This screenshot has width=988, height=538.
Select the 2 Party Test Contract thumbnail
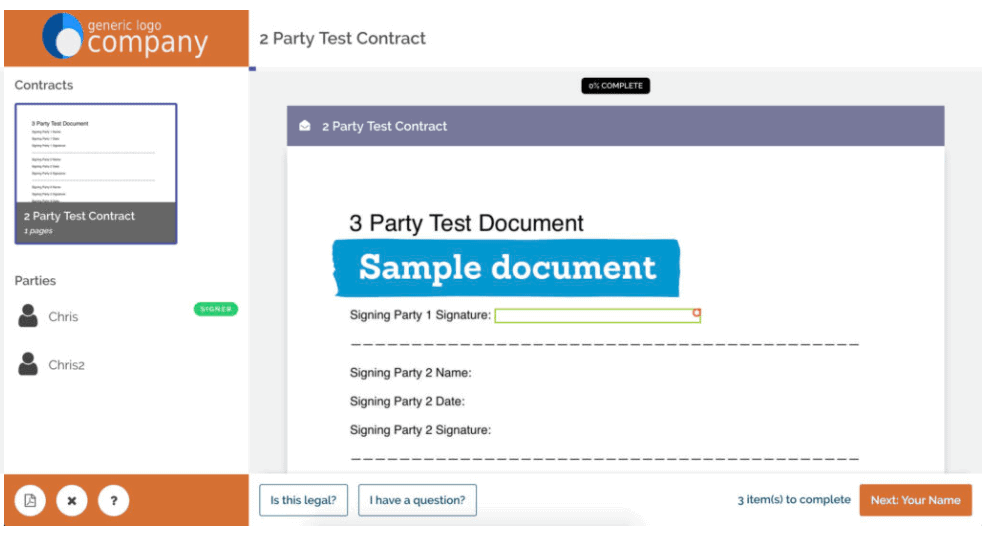point(96,174)
